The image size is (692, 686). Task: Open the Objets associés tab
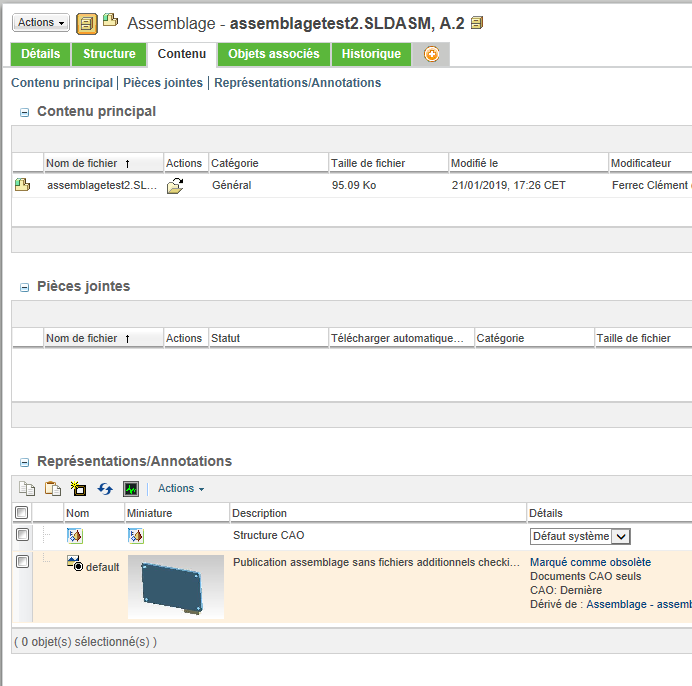[x=274, y=54]
